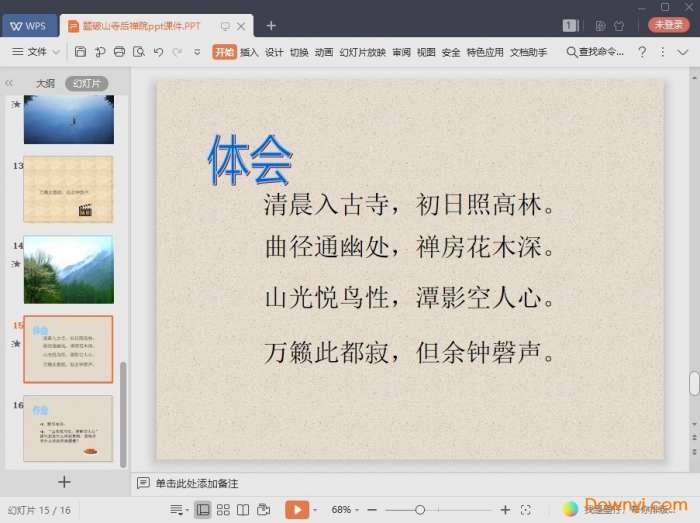Open help question mark icon
The image size is (700, 523).
[x=642, y=52]
